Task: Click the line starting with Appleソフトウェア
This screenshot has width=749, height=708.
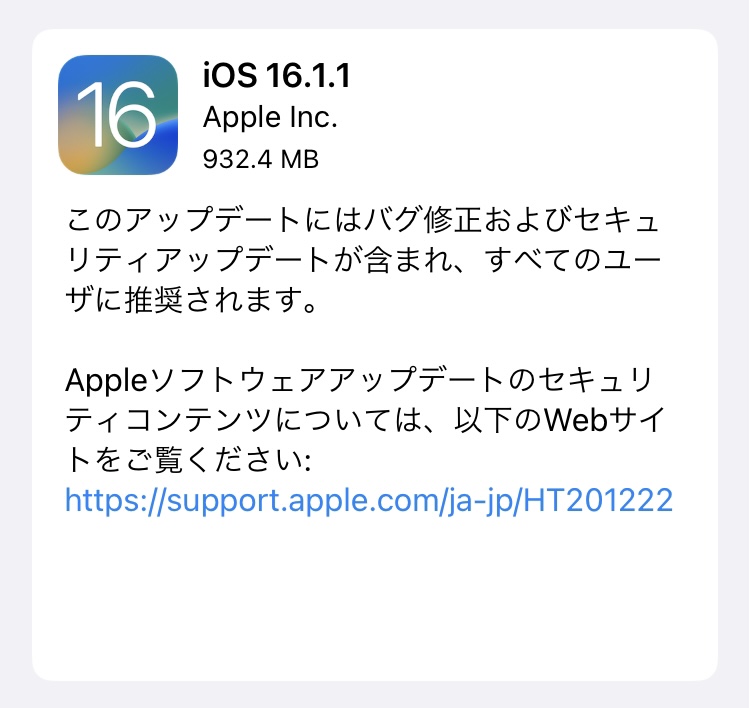Action: point(359,381)
